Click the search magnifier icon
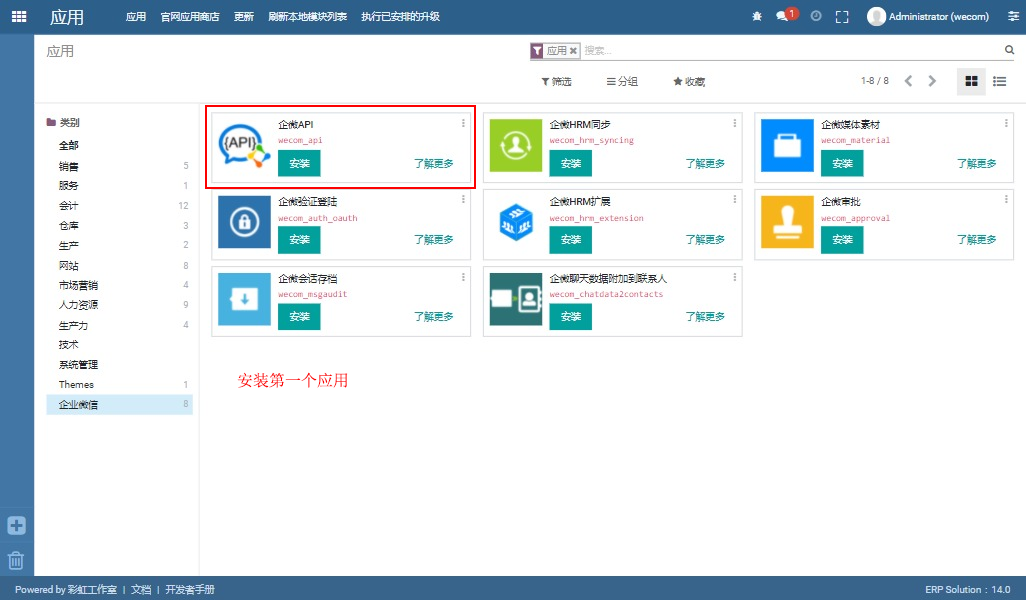The image size is (1026, 600). click(1009, 50)
